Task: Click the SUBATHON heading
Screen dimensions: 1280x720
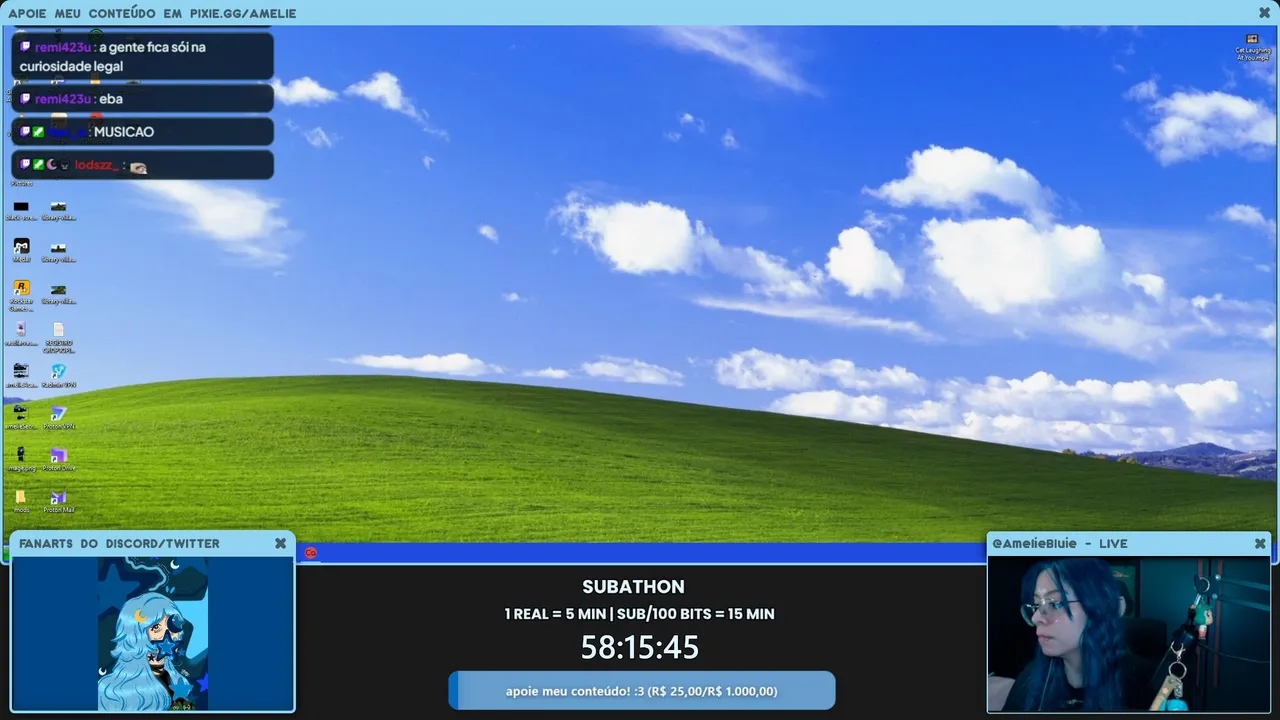Action: click(634, 587)
